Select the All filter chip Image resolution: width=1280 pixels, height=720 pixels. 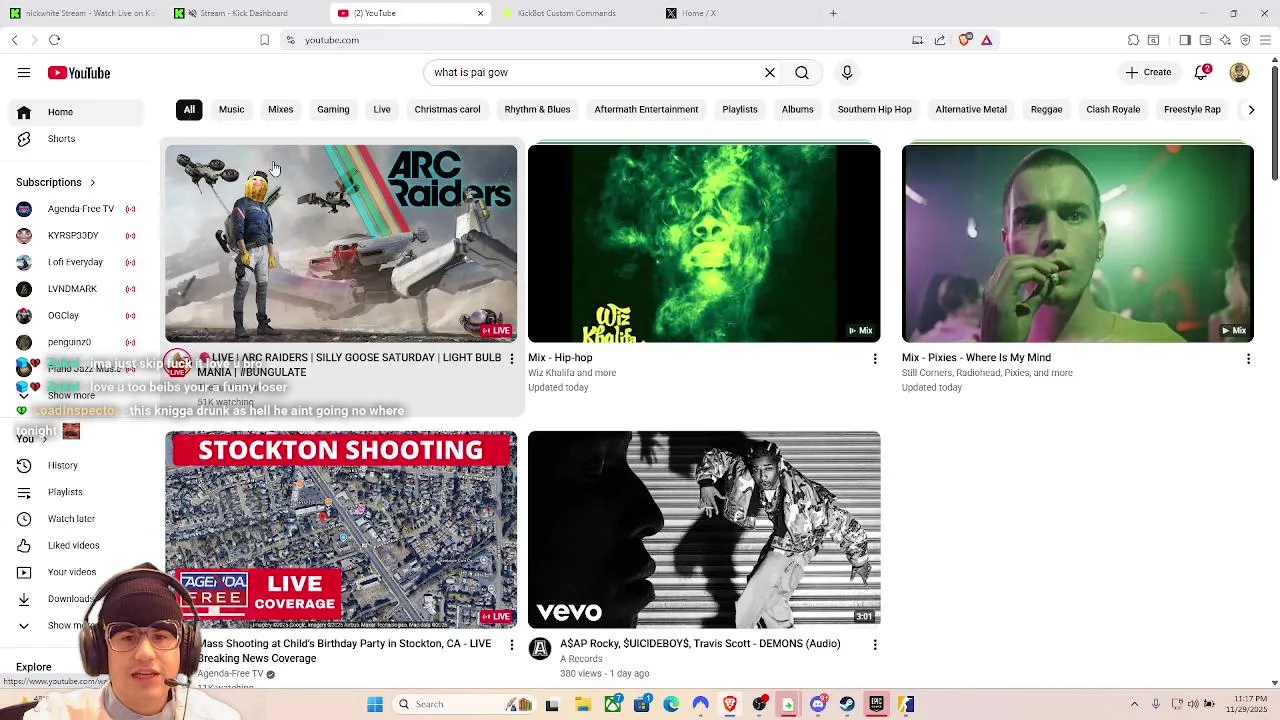click(189, 110)
